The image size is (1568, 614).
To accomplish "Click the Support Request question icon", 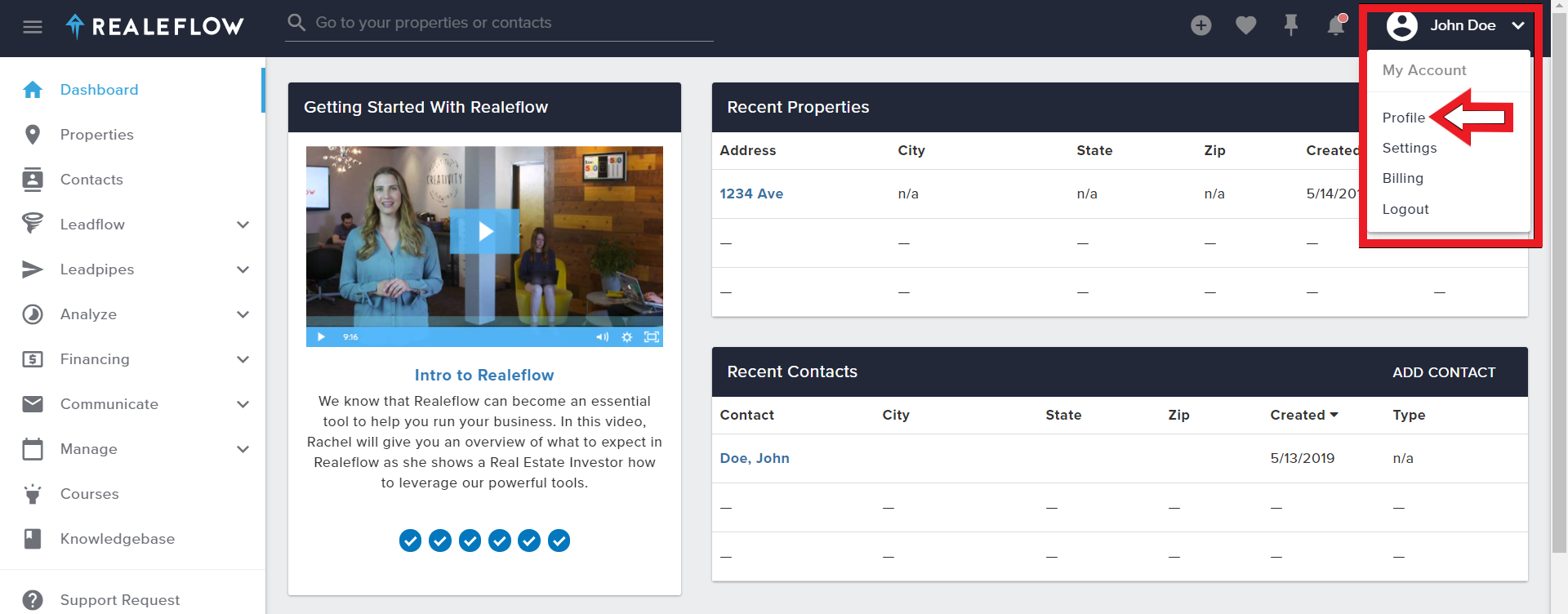I will pyautogui.click(x=33, y=600).
